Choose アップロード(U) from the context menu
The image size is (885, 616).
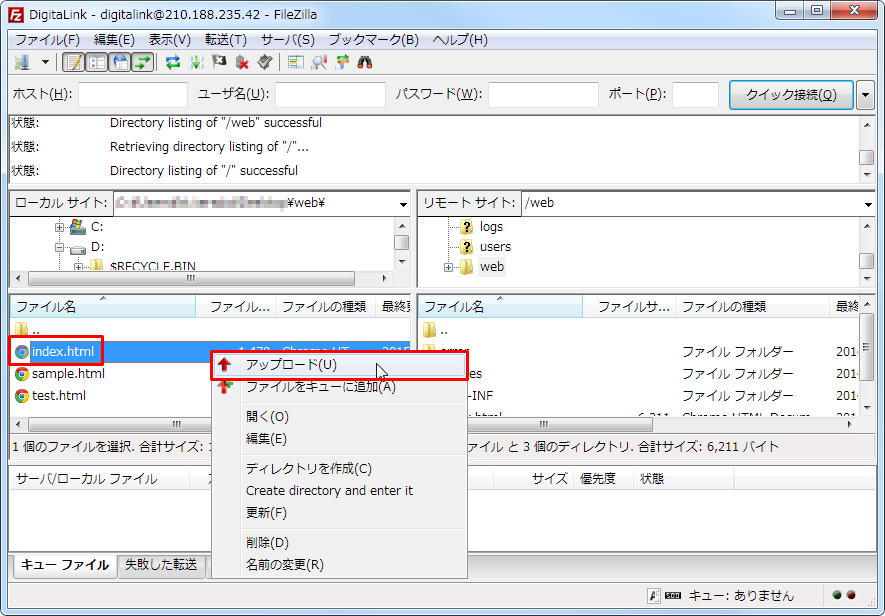[339, 365]
